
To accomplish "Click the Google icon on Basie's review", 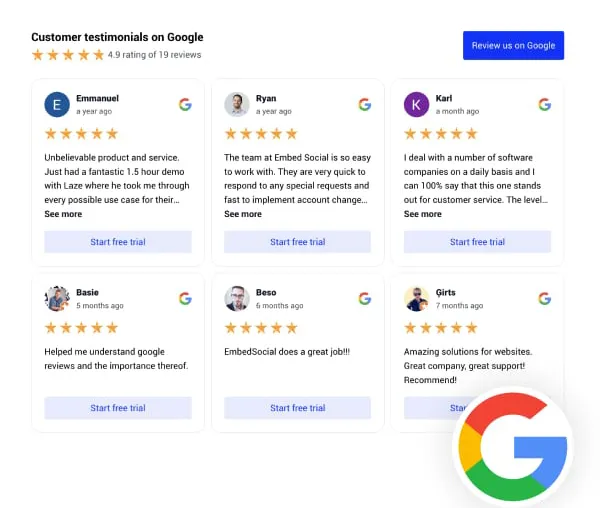I will point(185,298).
